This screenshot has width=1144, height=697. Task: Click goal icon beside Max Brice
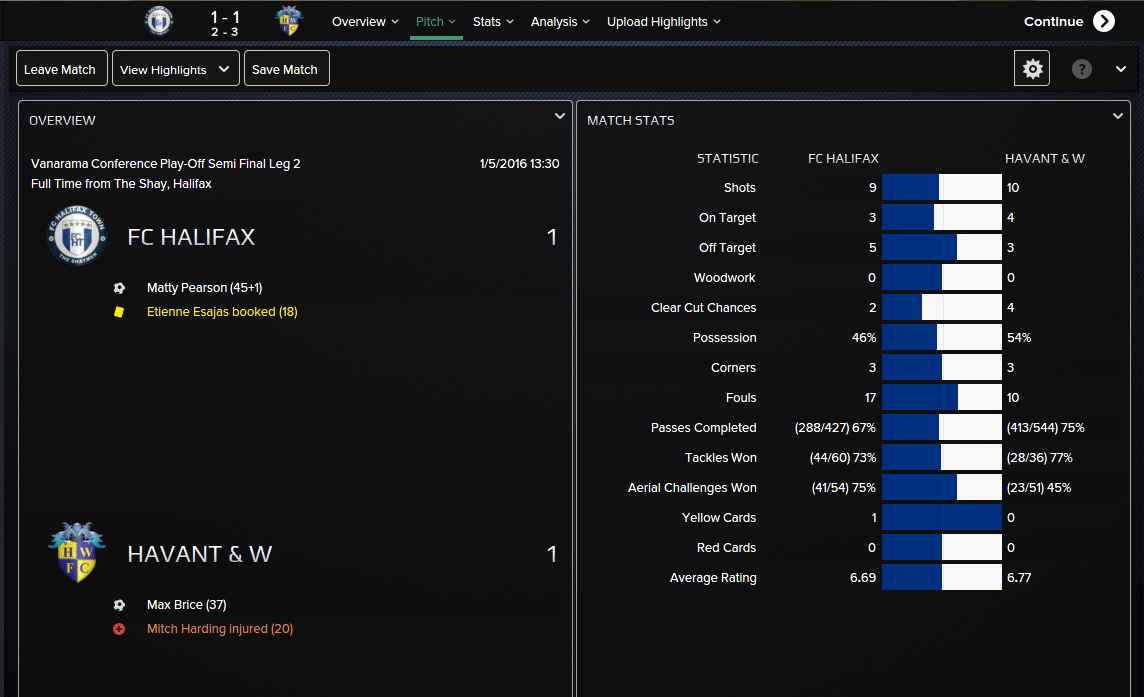pos(119,605)
